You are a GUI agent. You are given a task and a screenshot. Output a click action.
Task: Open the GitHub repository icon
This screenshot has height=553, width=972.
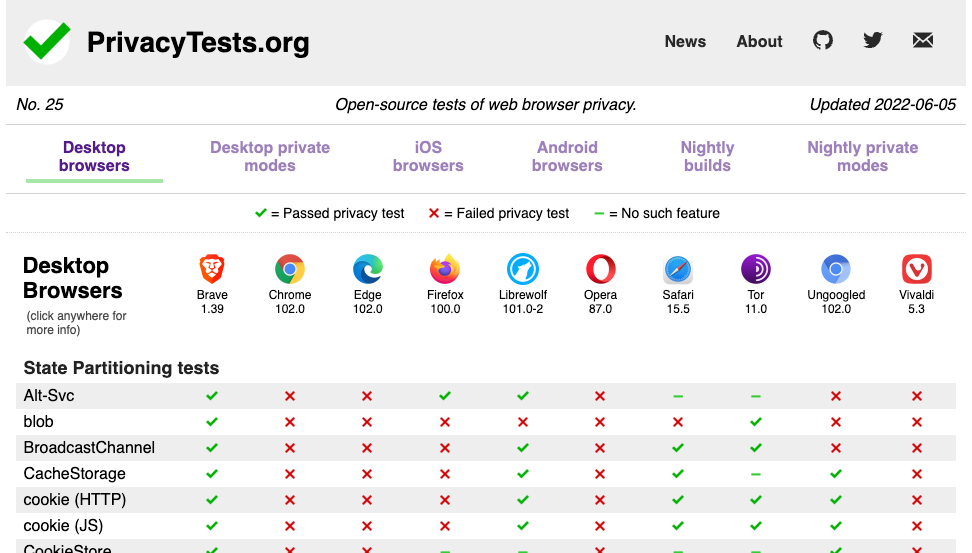pyautogui.click(x=823, y=40)
